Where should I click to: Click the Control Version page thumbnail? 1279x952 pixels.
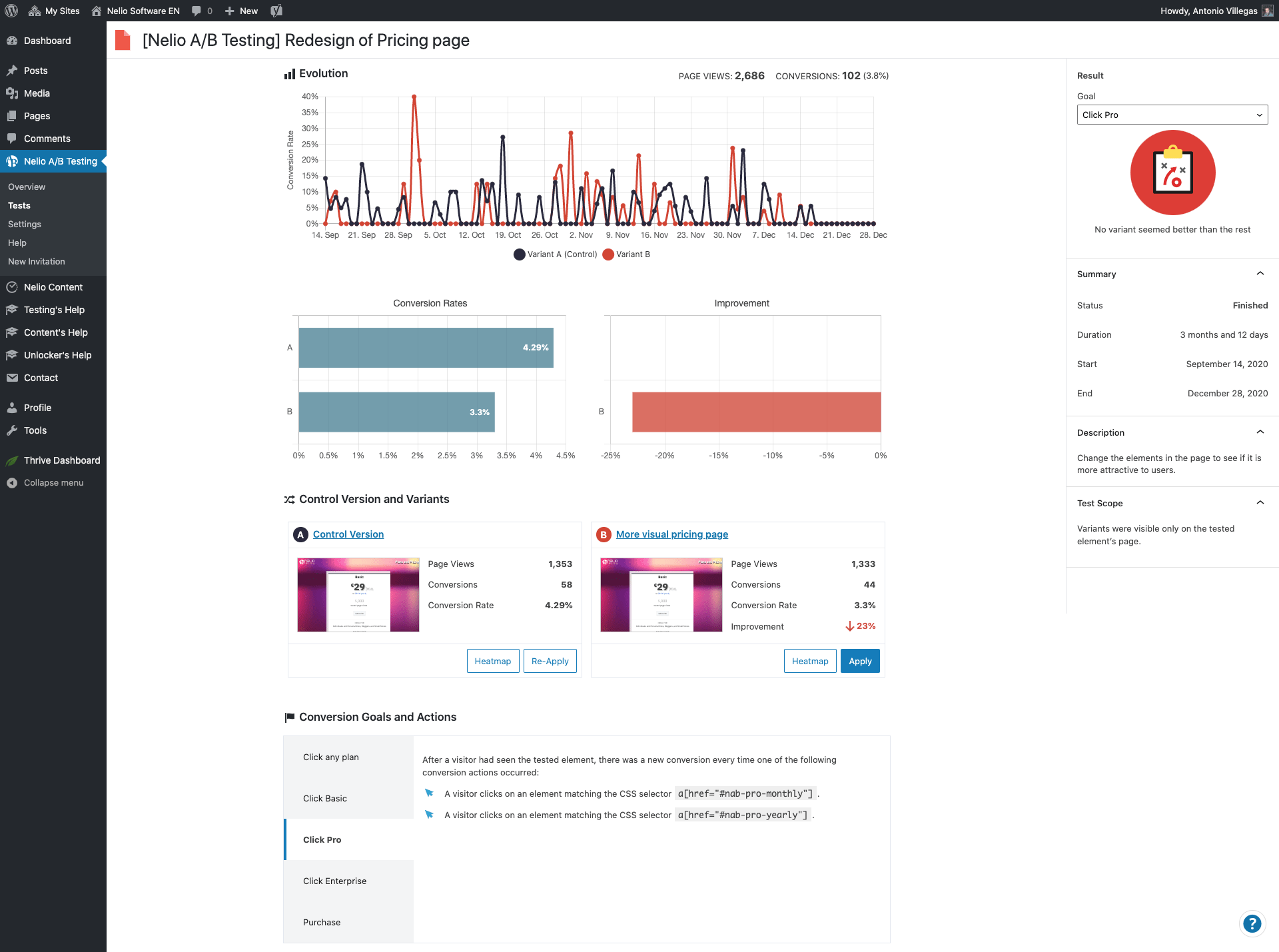pyautogui.click(x=358, y=594)
